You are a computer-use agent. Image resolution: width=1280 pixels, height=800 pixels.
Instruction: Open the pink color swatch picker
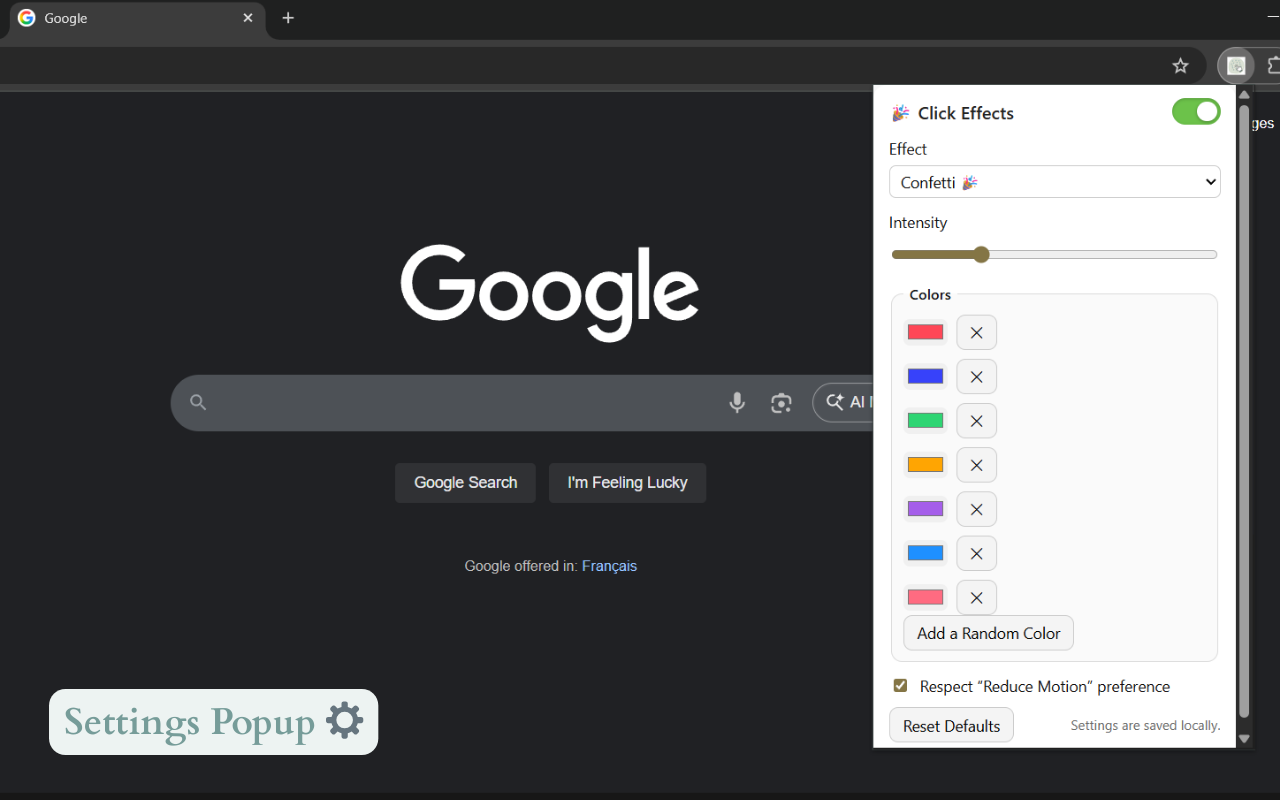coord(925,597)
